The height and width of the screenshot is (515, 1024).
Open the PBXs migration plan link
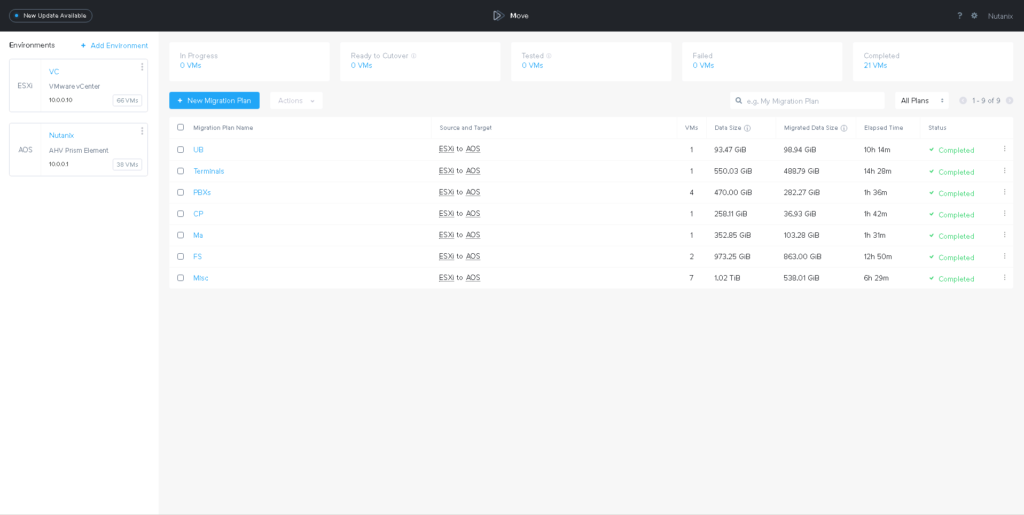pyautogui.click(x=202, y=193)
